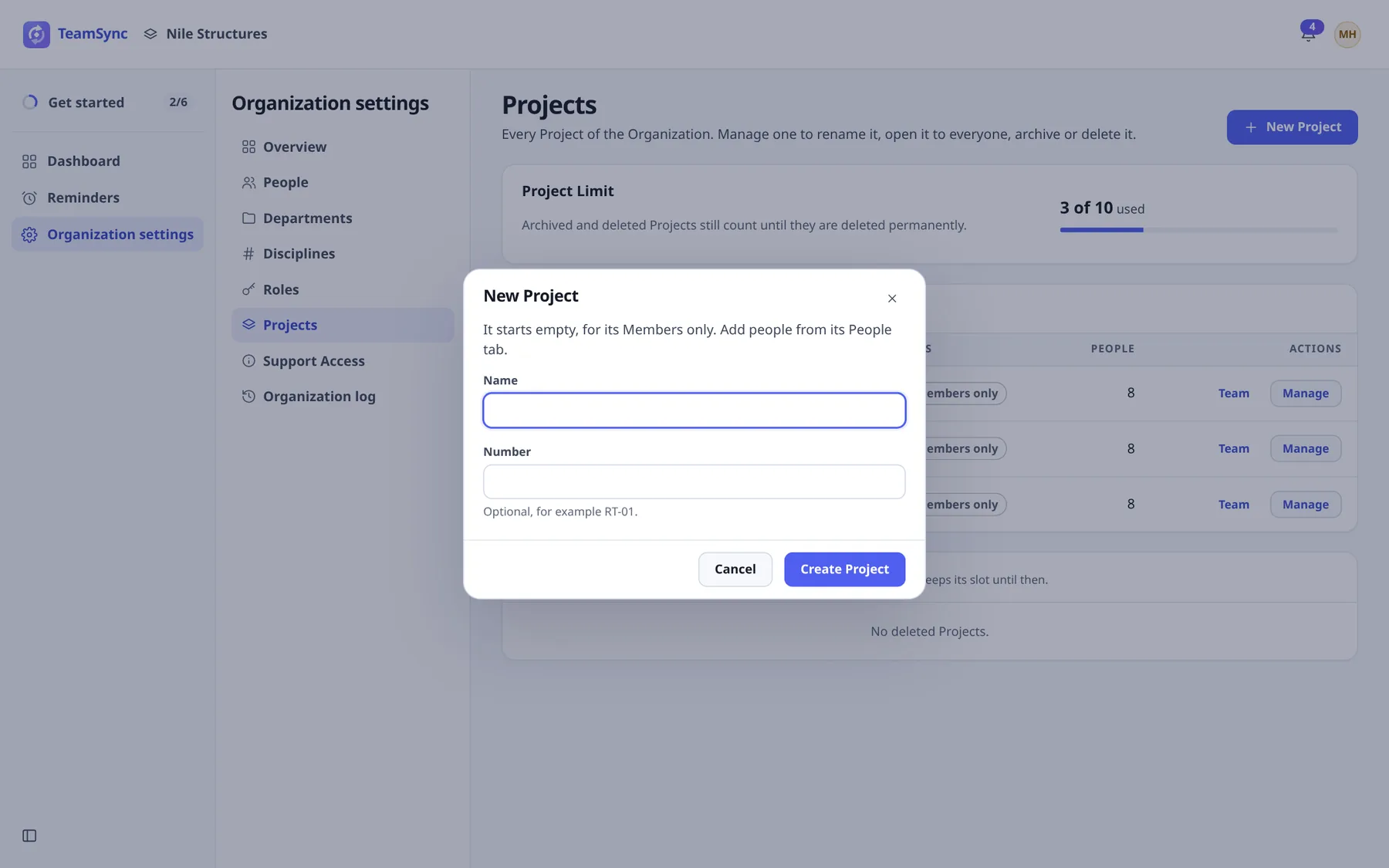1389x868 pixels.
Task: Click the Disciplines hash icon
Action: pos(248,254)
